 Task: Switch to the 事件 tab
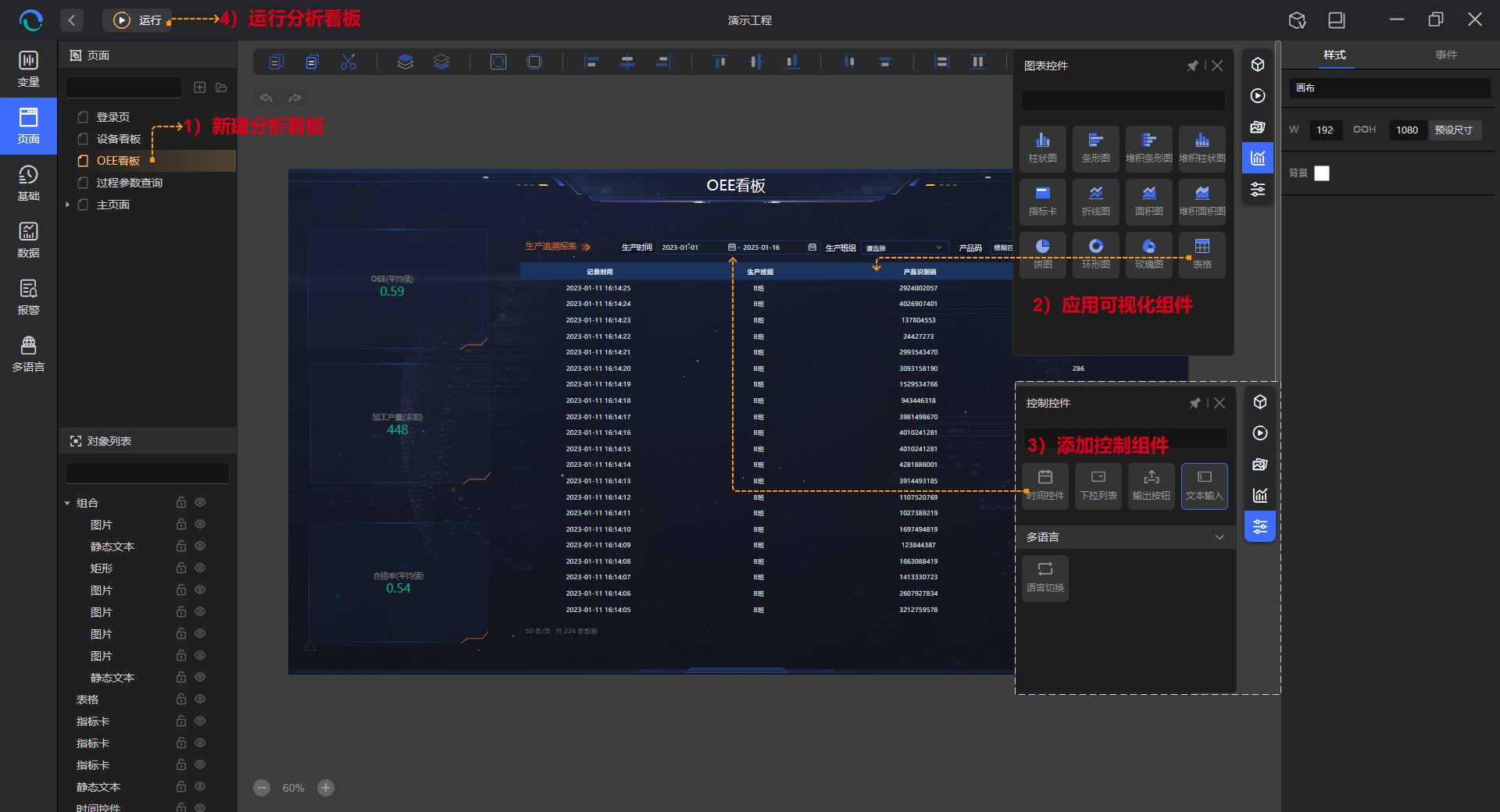[x=1446, y=55]
